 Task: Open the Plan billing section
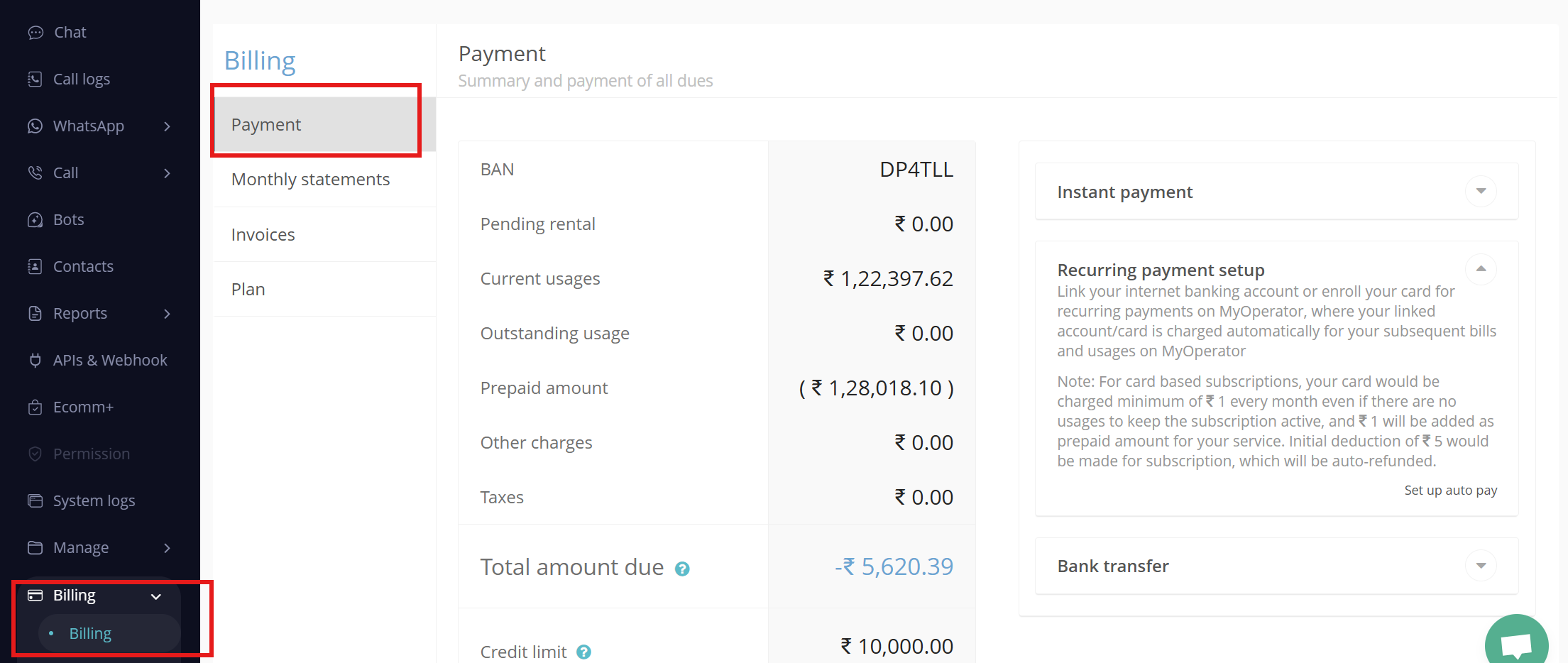[248, 290]
